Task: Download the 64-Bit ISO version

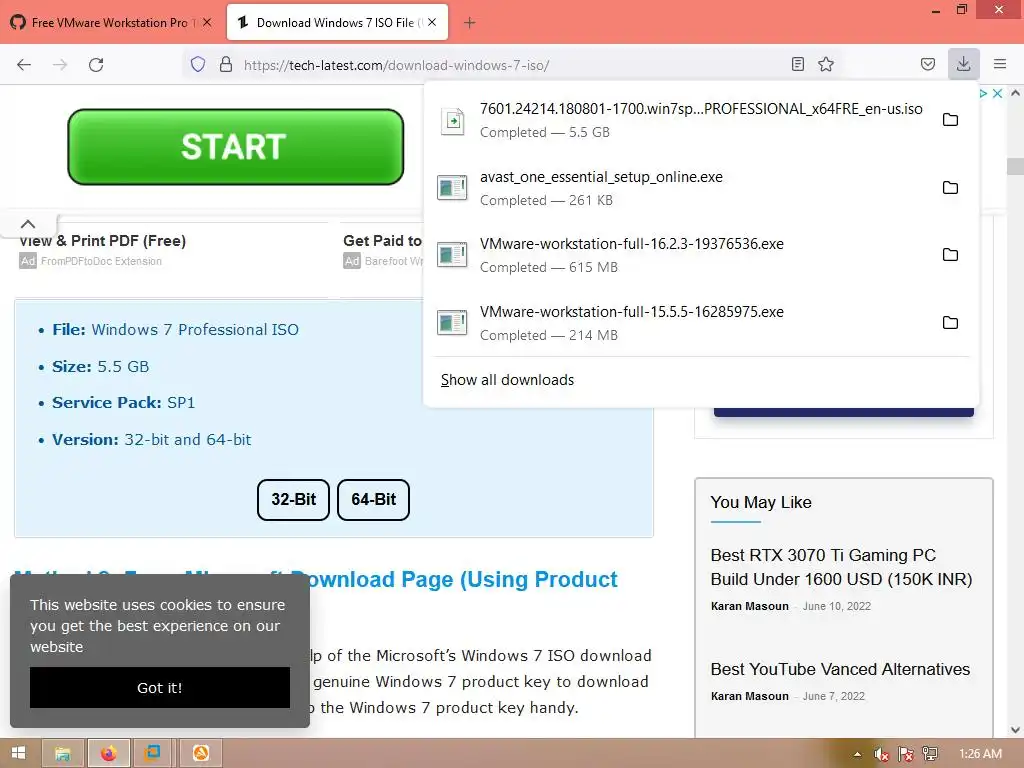Action: click(373, 500)
